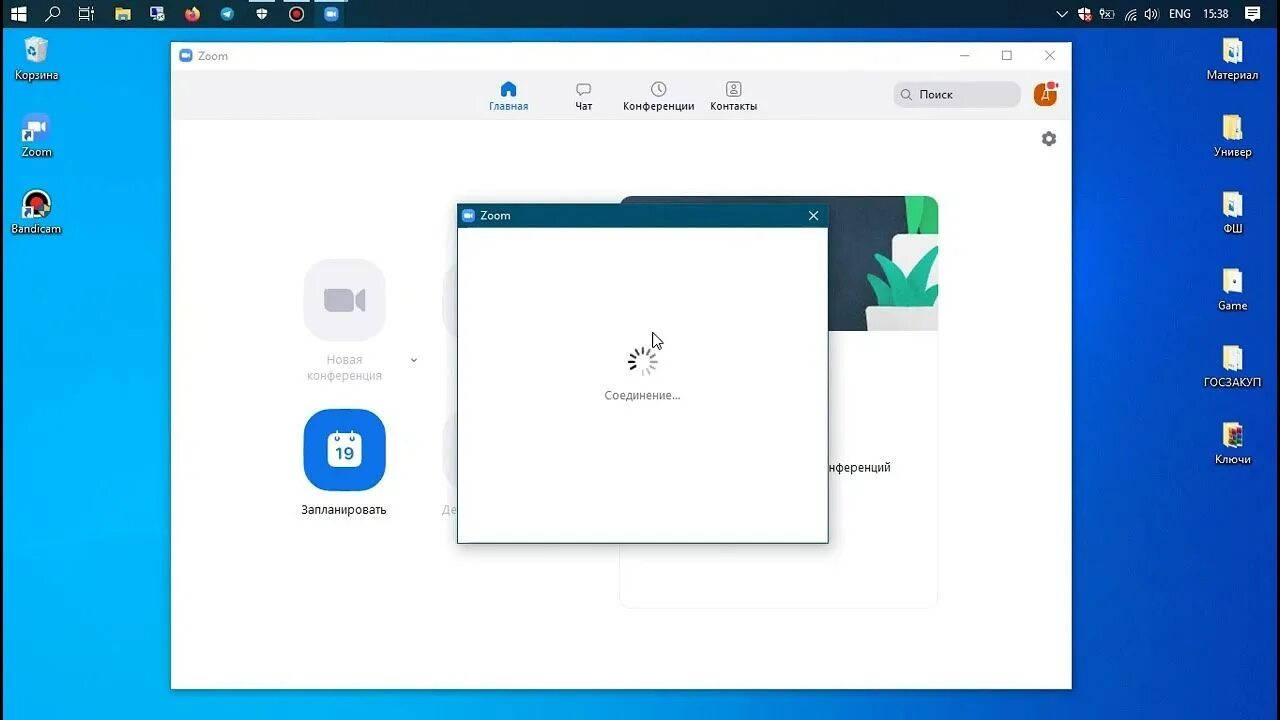This screenshot has height=720, width=1280.
Task: Select the ФШ desktop folder
Action: click(1232, 212)
